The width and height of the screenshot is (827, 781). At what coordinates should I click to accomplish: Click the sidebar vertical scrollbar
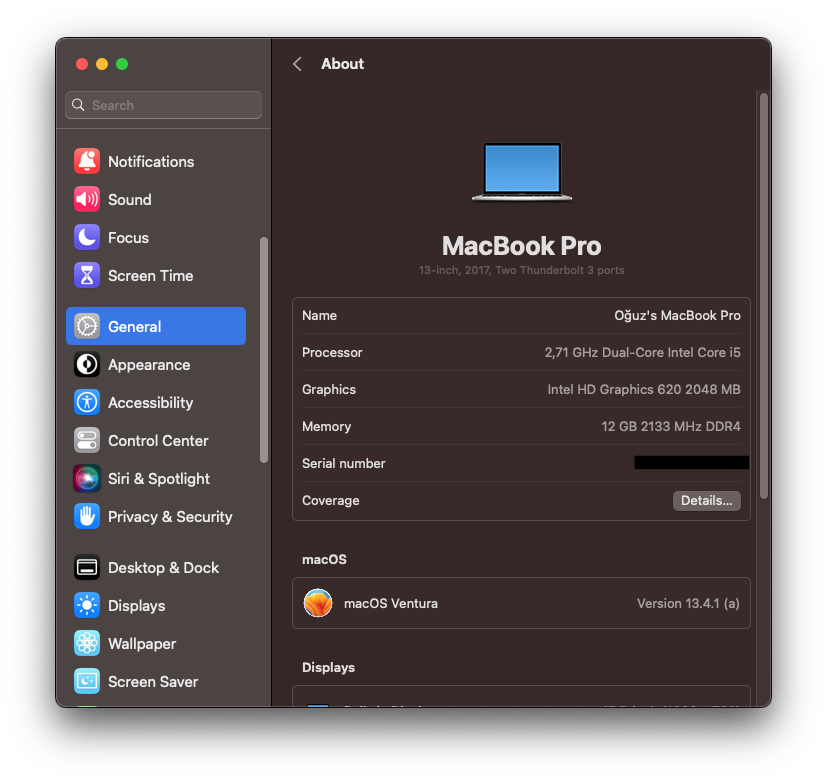coord(264,350)
